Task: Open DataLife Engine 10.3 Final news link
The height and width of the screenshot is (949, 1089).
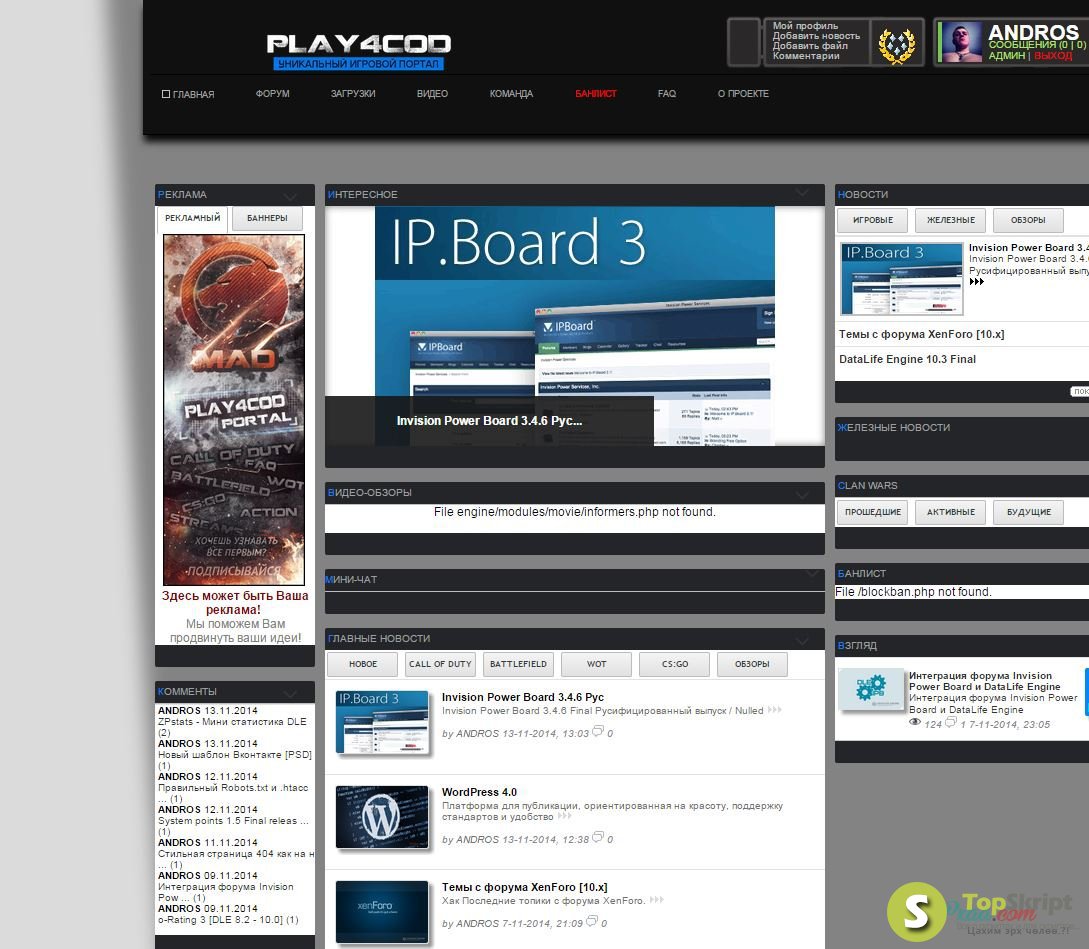Action: [907, 359]
